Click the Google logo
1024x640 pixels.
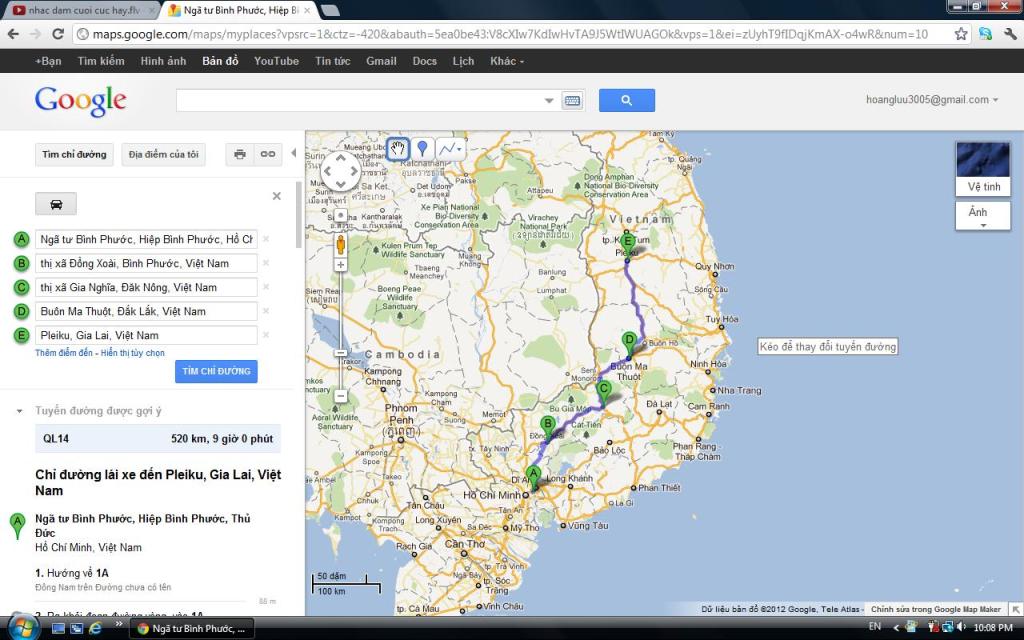[x=80, y=101]
